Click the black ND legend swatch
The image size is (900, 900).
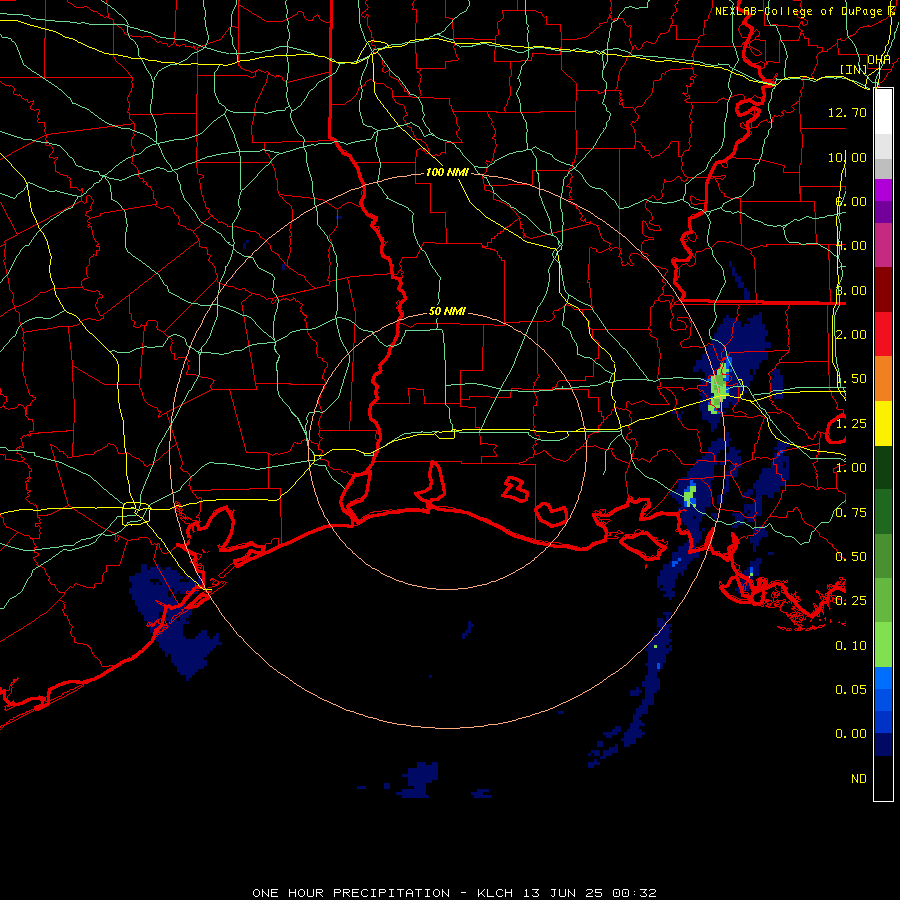(883, 778)
